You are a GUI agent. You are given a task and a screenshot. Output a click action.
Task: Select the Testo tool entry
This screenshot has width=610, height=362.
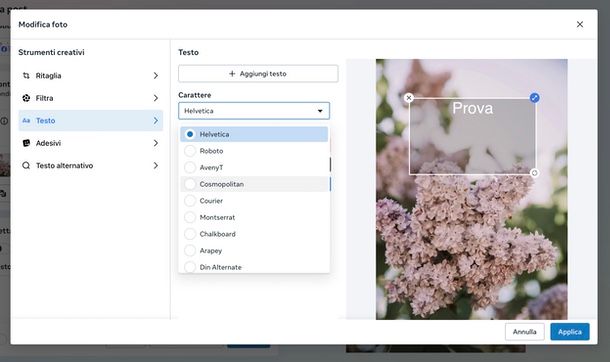click(91, 121)
